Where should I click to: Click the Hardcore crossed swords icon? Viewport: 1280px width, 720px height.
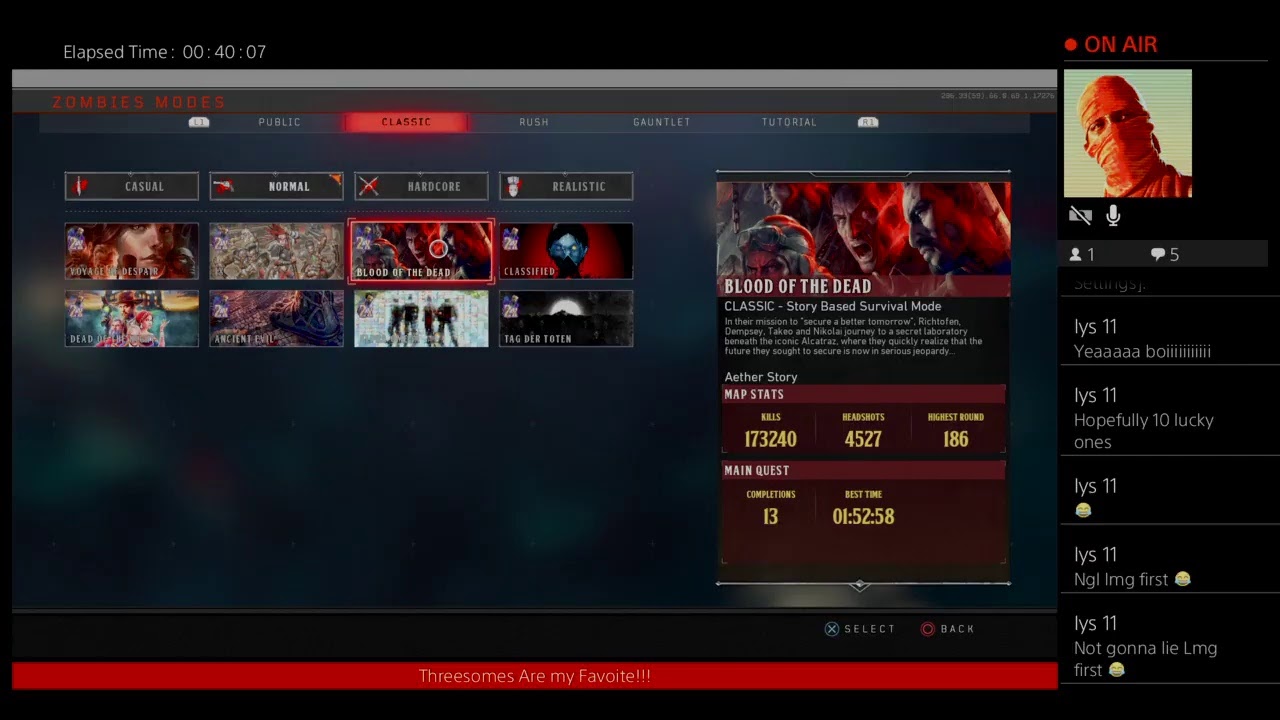tap(369, 186)
